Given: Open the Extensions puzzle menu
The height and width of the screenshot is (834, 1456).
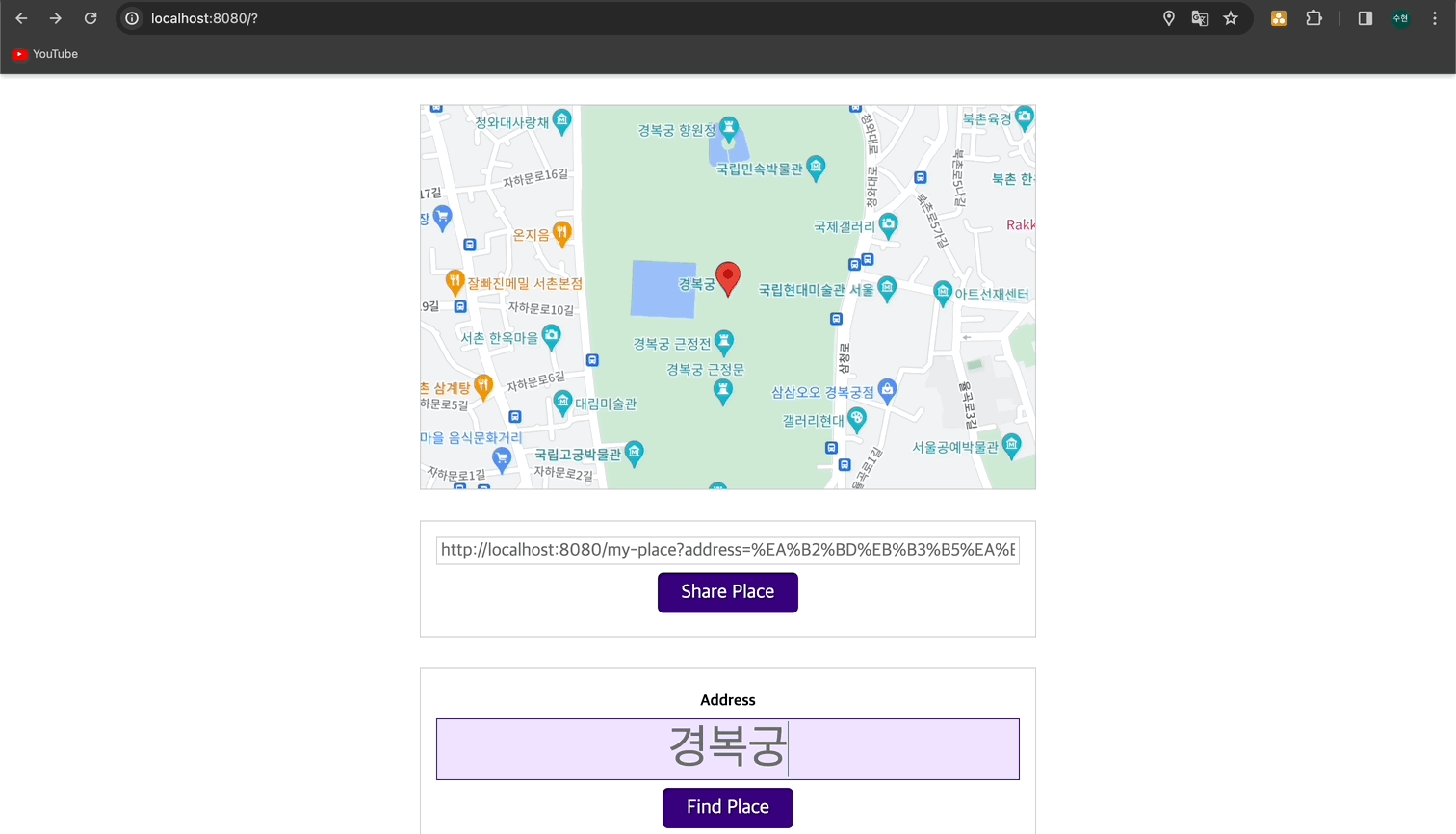Looking at the screenshot, I should 1313,18.
